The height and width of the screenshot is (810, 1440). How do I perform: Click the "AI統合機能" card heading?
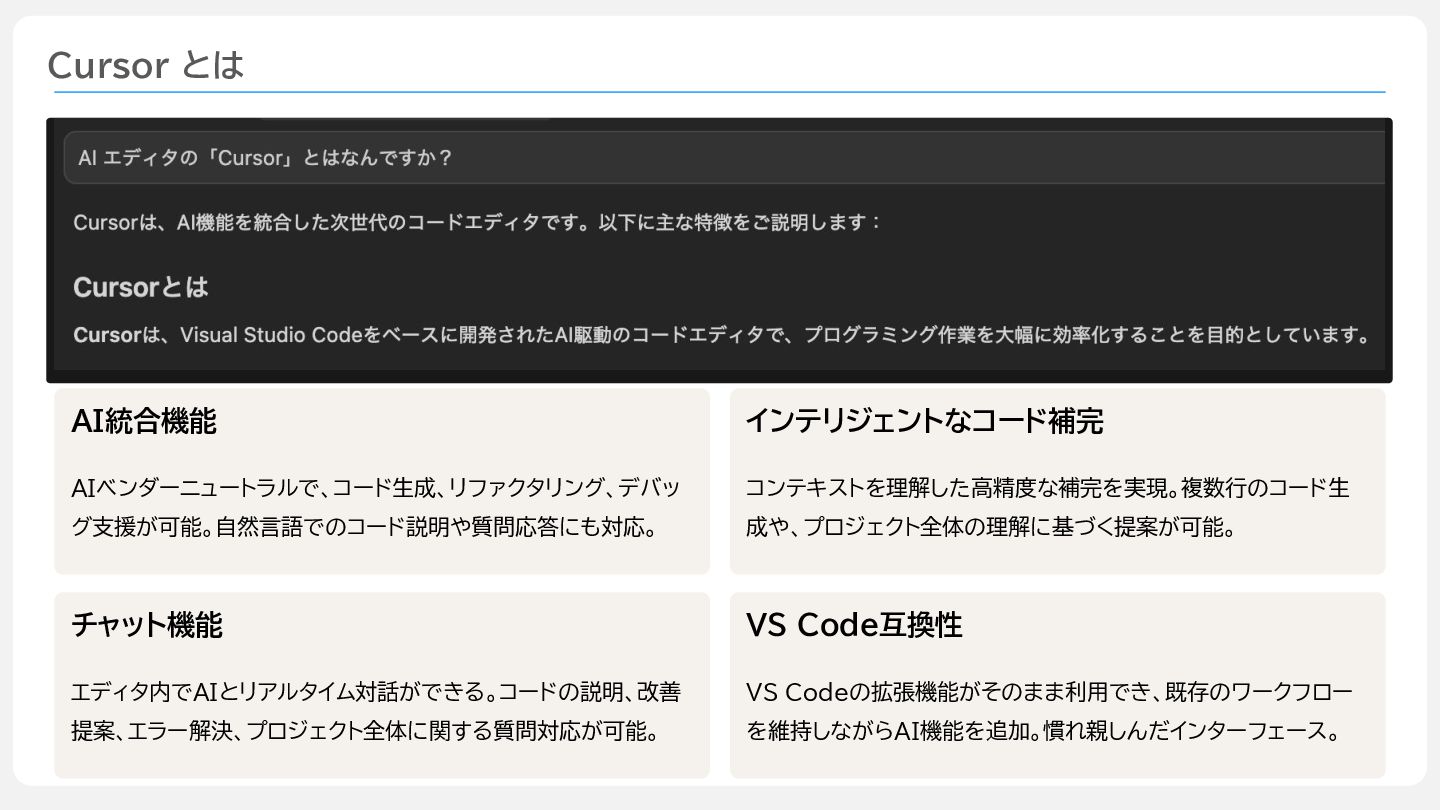coord(144,421)
